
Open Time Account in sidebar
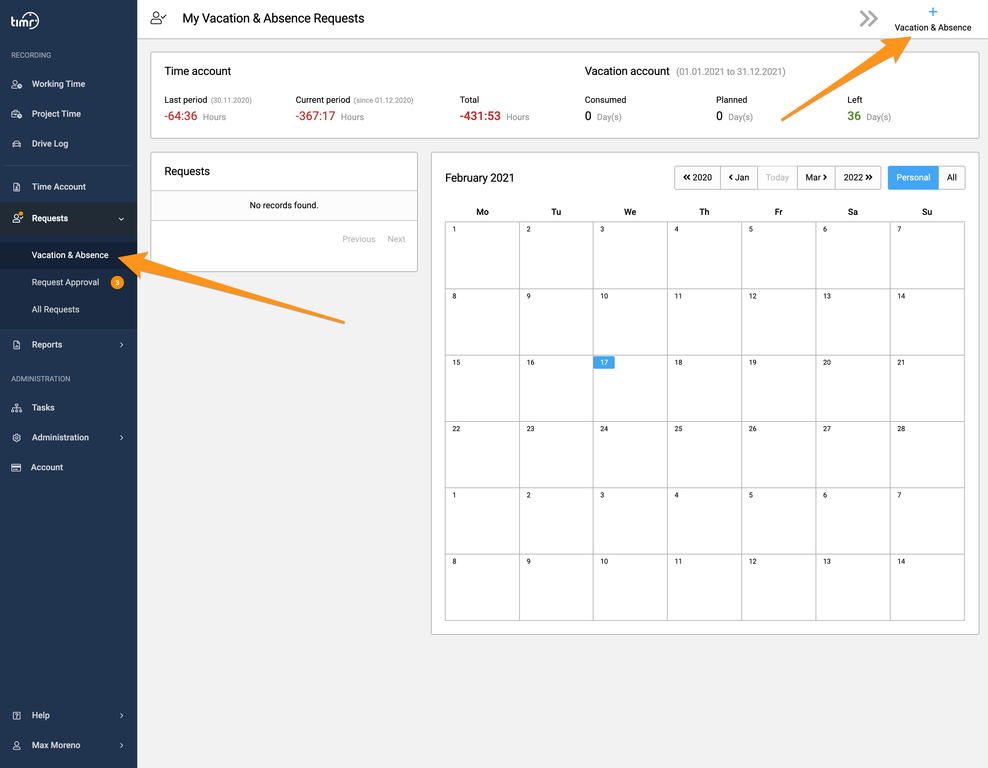[59, 186]
